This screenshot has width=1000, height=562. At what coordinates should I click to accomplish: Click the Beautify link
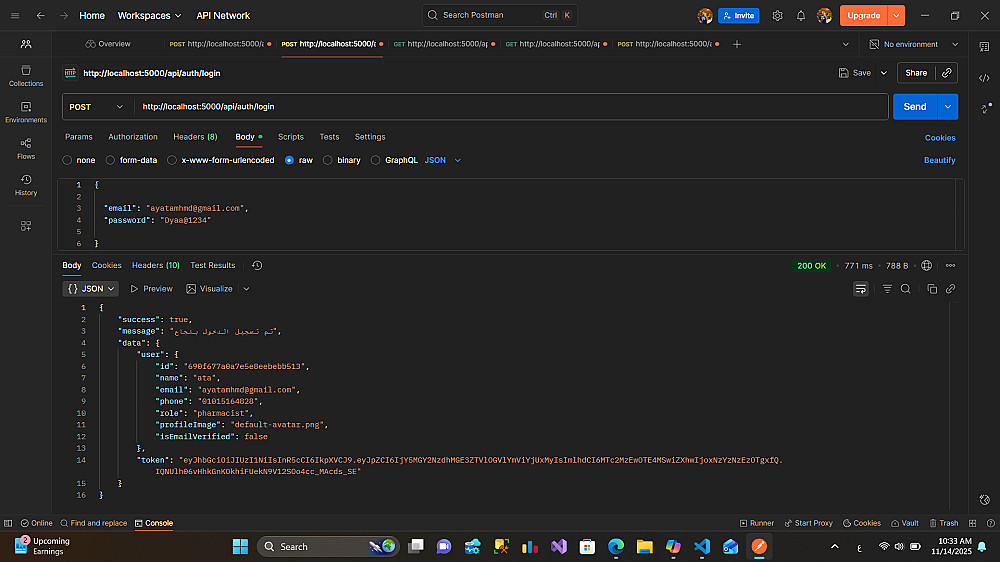[x=939, y=160]
